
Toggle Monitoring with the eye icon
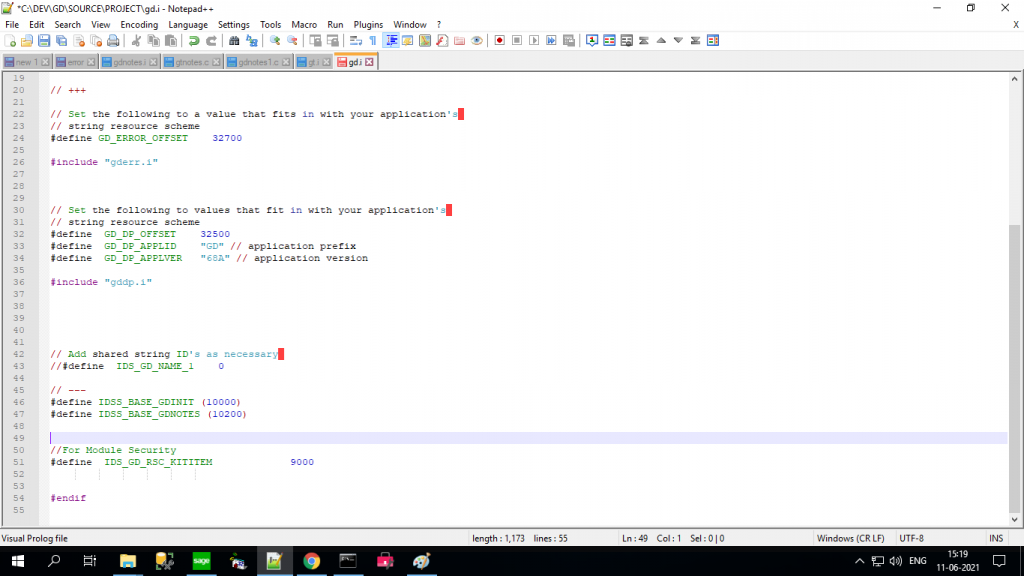click(477, 40)
